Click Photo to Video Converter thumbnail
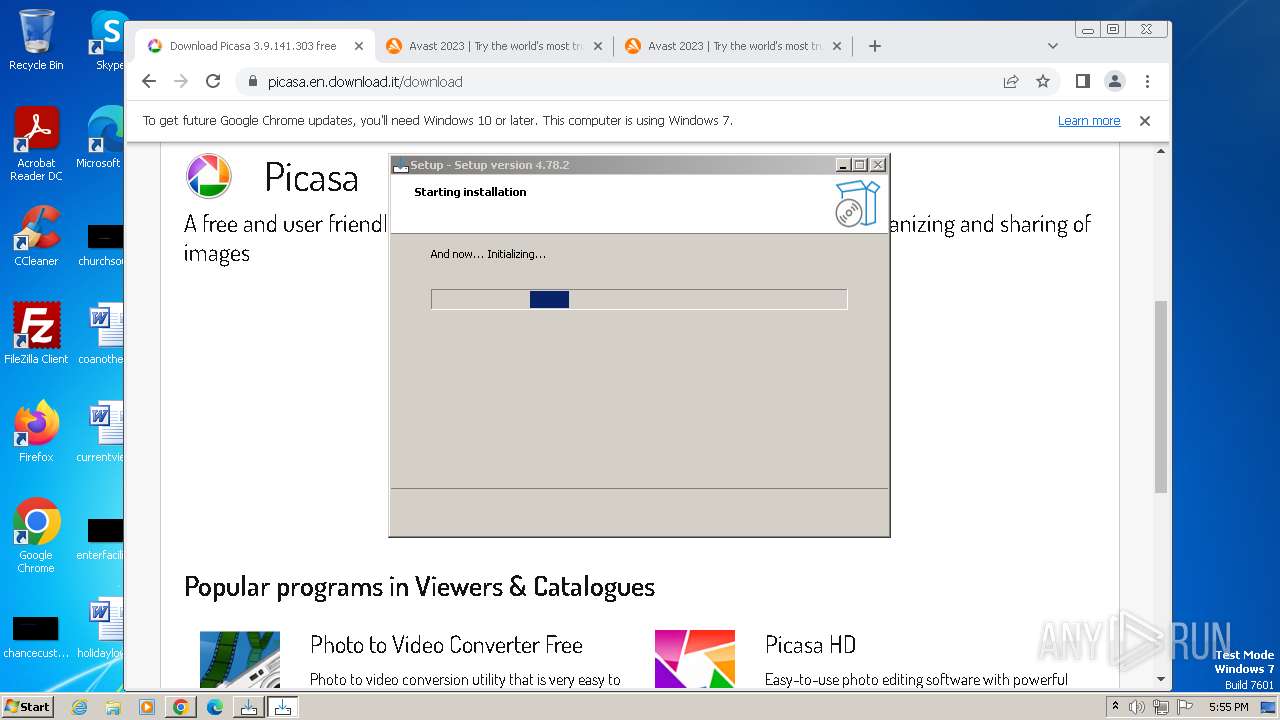Image resolution: width=1280 pixels, height=720 pixels. 240,658
